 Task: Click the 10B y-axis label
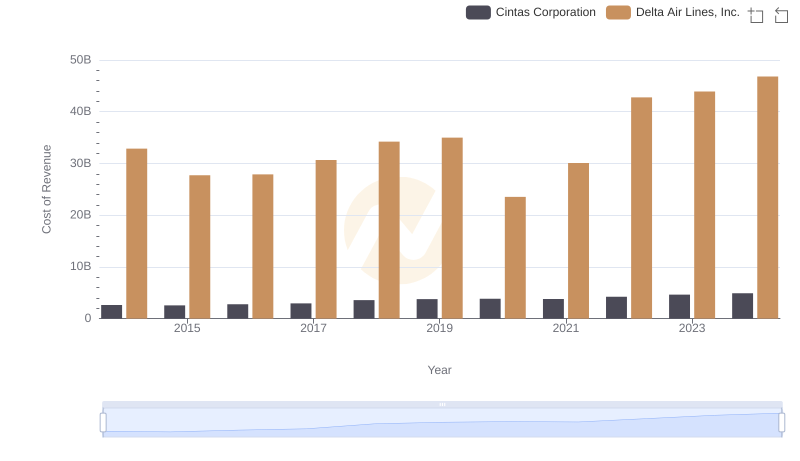point(81,266)
